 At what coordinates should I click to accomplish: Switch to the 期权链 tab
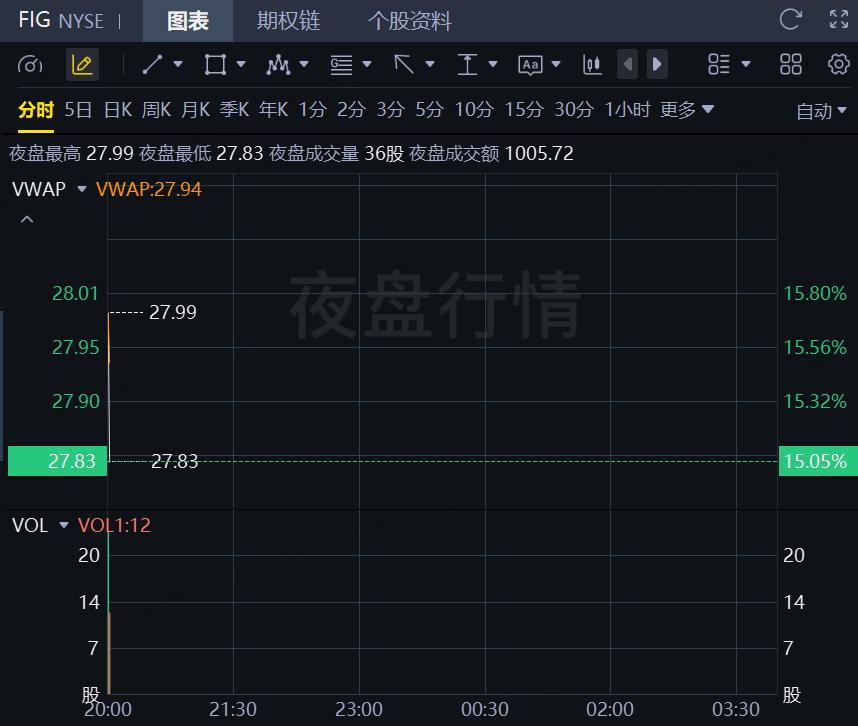[289, 21]
